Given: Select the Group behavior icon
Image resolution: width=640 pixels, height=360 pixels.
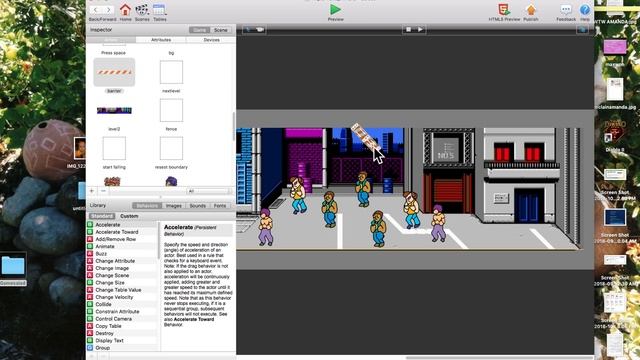Looking at the screenshot, I should pos(90,348).
